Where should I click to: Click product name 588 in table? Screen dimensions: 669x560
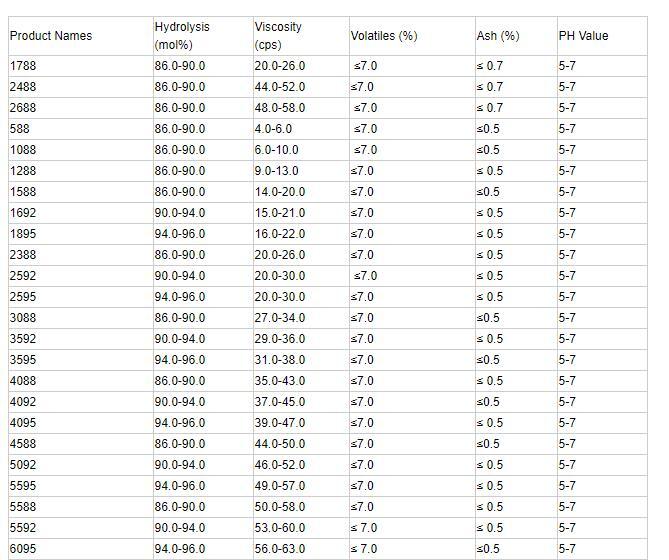click(x=20, y=129)
